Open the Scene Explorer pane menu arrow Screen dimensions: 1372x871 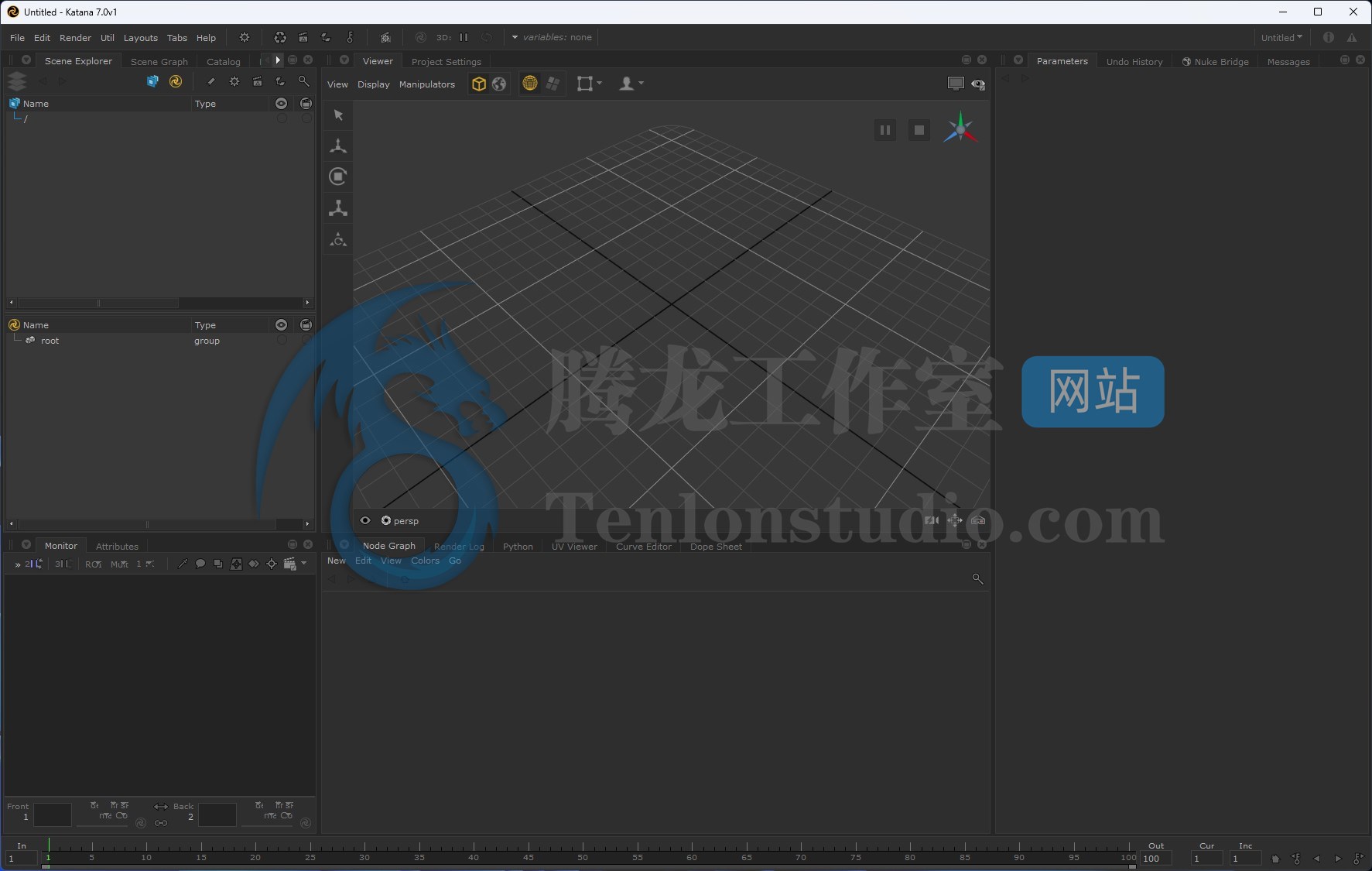click(26, 60)
